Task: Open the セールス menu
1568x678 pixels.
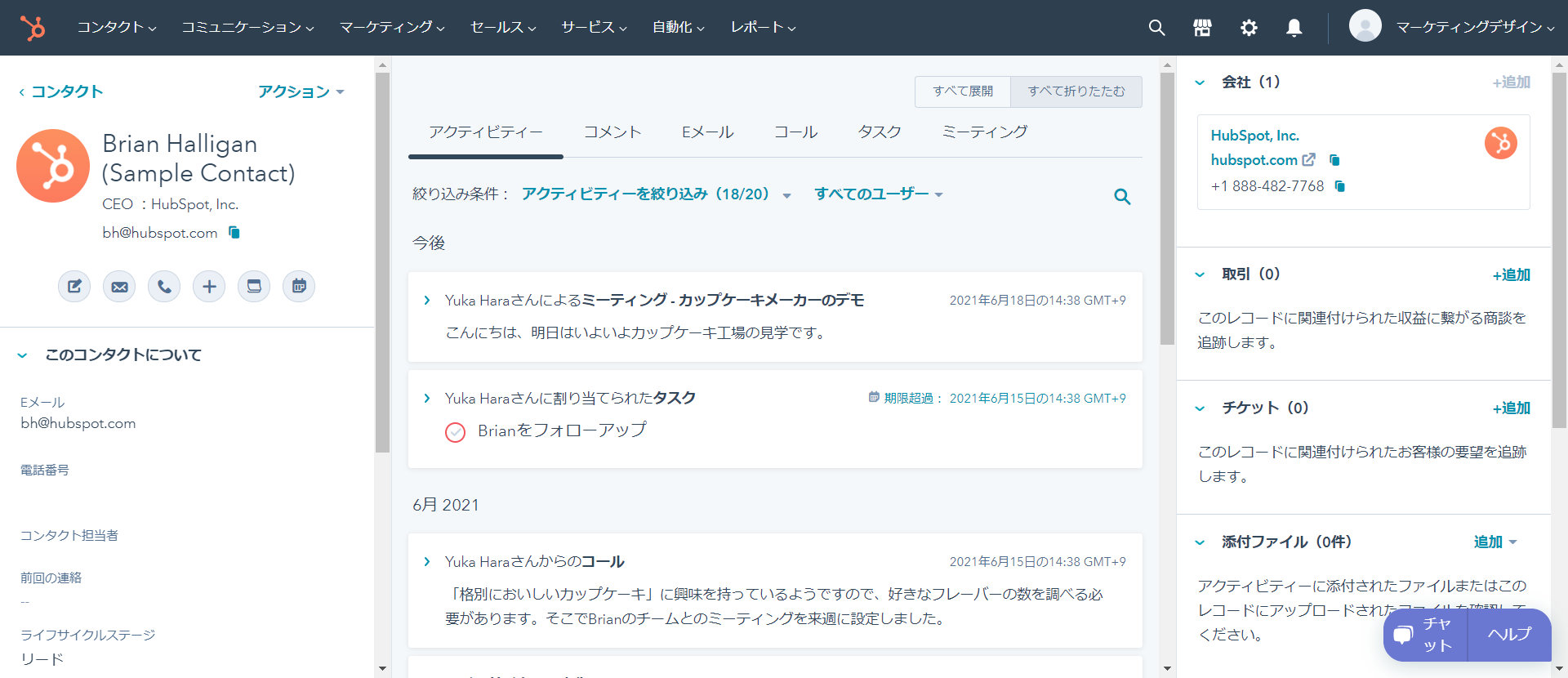Action: 503,28
